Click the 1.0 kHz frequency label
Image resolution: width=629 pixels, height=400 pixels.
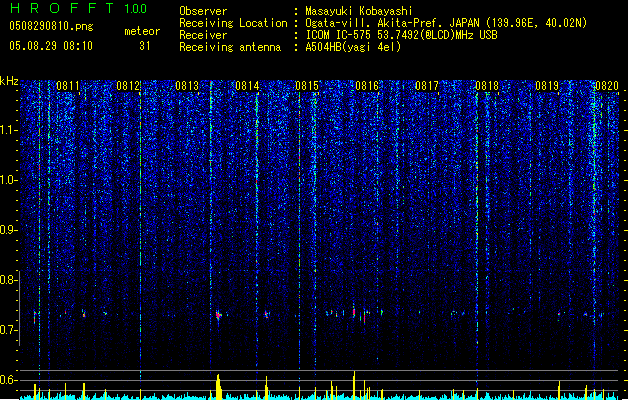click(8, 180)
